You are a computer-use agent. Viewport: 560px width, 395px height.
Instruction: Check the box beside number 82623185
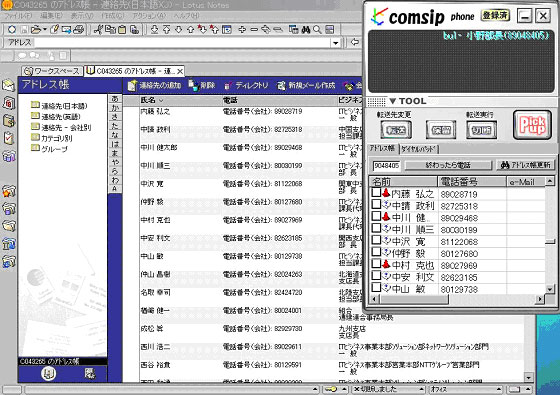(x=376, y=275)
